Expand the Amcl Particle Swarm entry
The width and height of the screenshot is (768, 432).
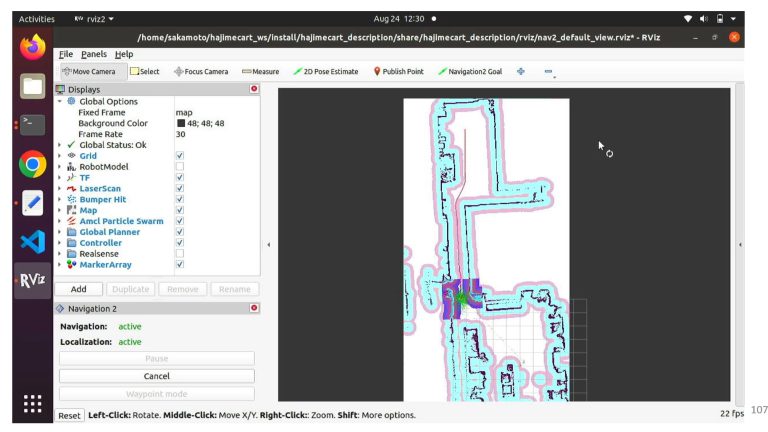coord(60,221)
